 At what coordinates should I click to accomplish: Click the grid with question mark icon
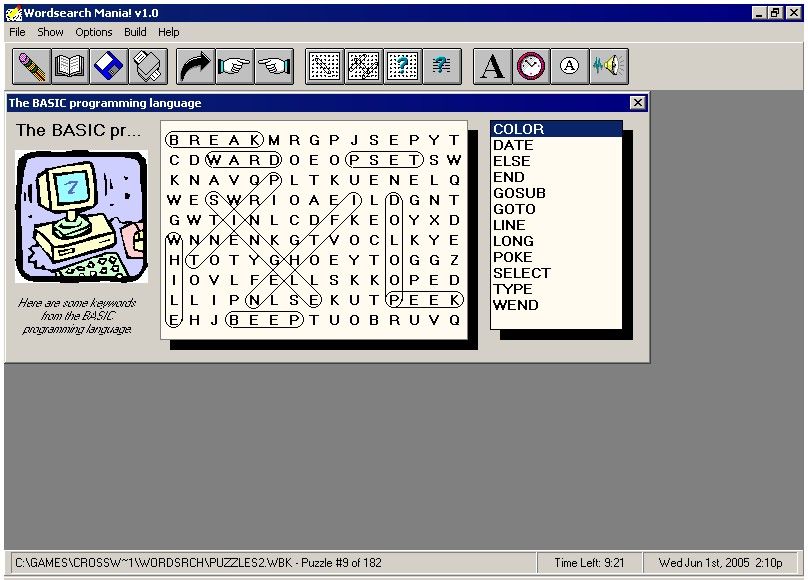tap(402, 67)
